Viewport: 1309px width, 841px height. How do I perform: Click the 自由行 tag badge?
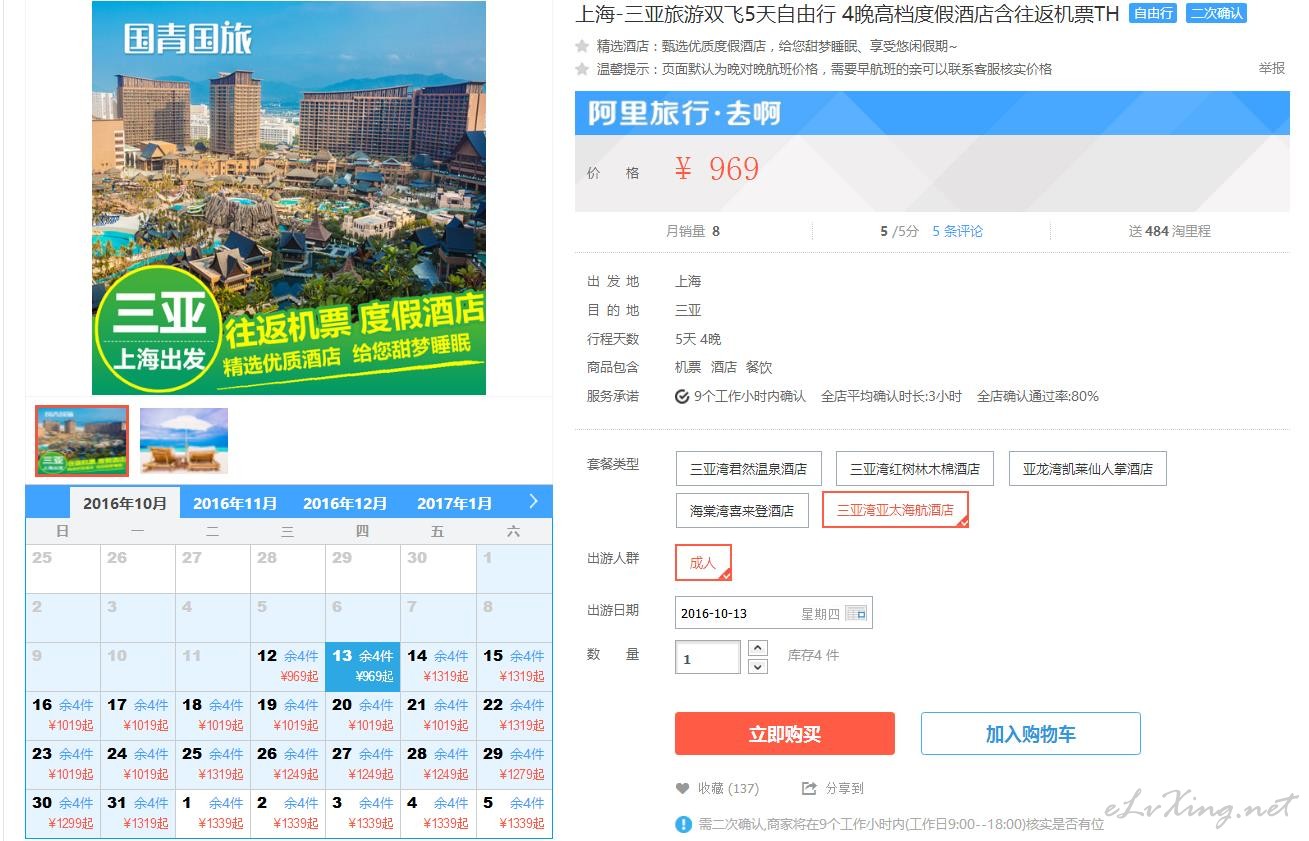pyautogui.click(x=1152, y=14)
